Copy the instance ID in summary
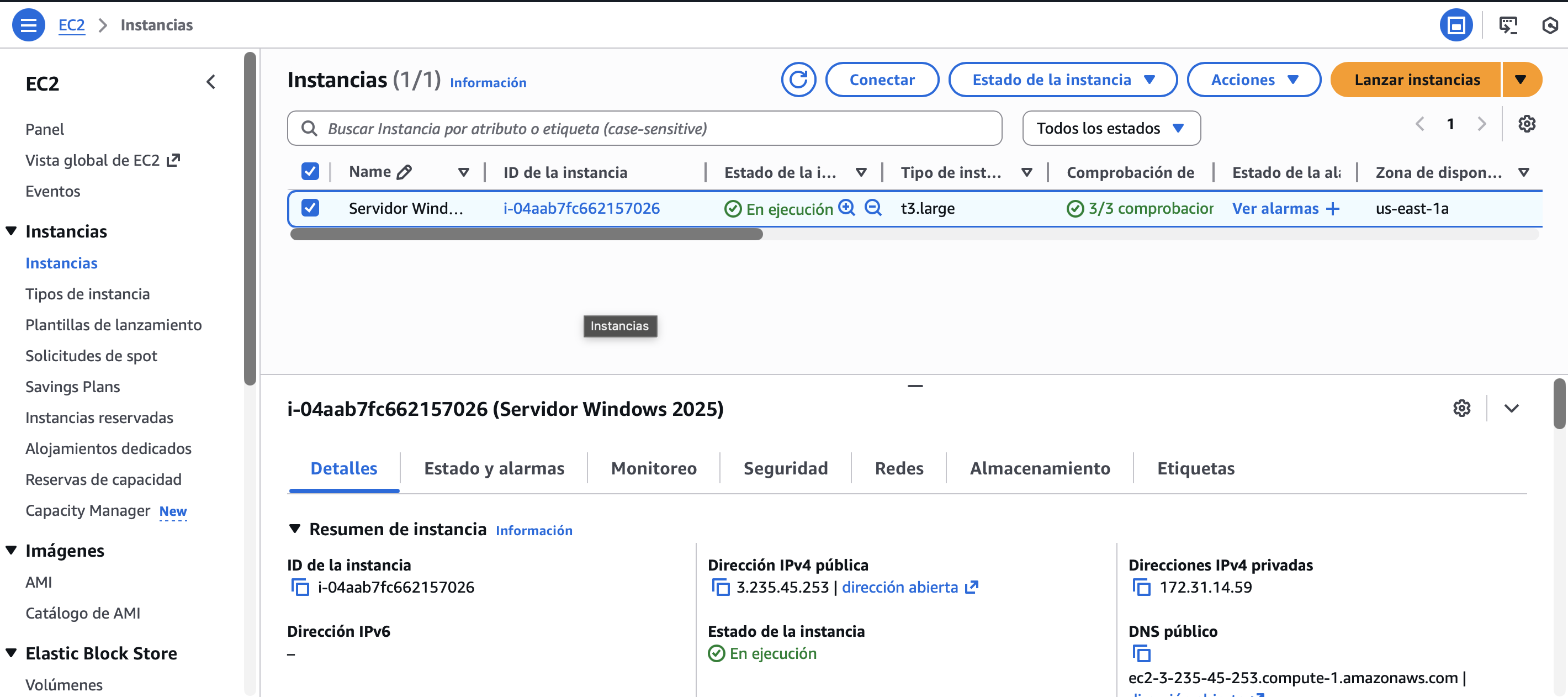 (x=300, y=588)
